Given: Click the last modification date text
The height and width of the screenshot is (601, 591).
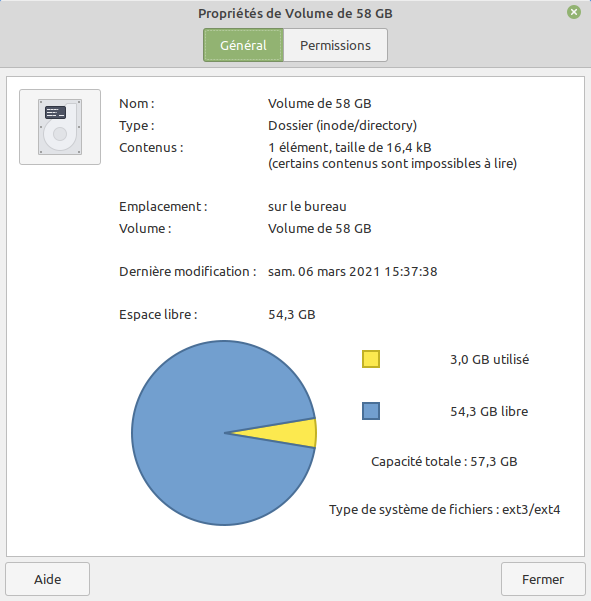Looking at the screenshot, I should [353, 271].
